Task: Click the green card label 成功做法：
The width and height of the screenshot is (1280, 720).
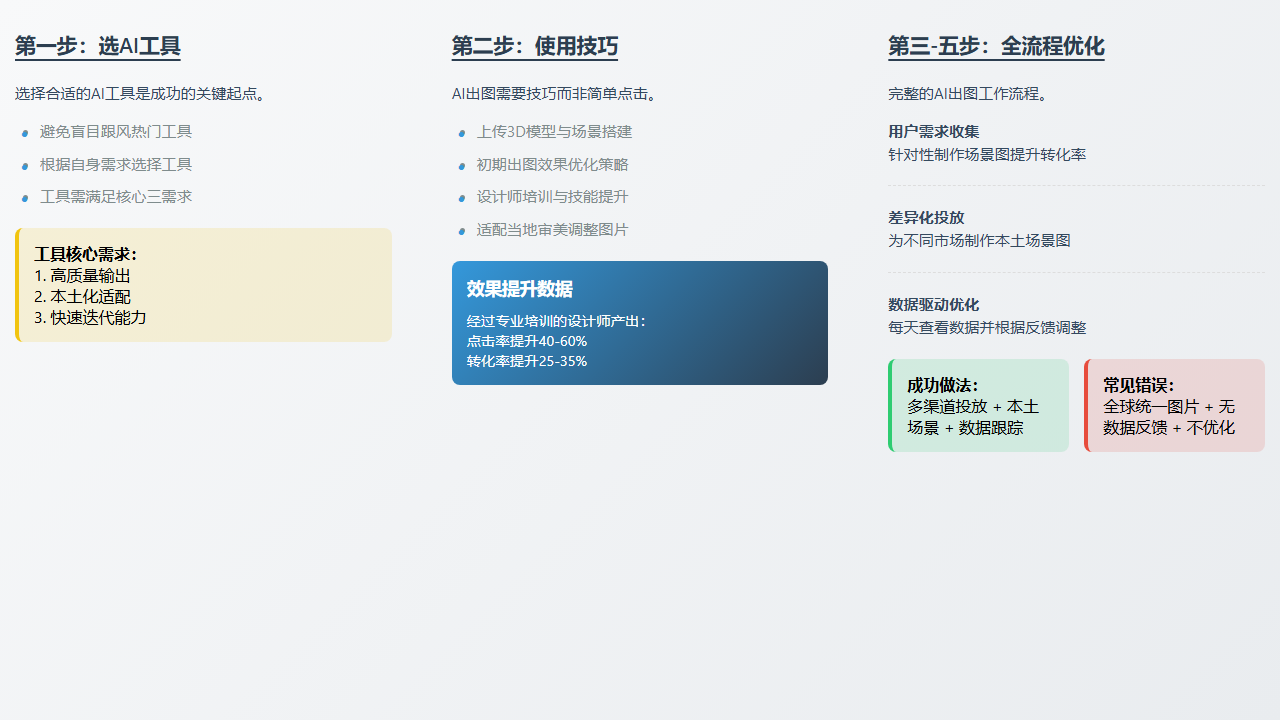Action: tap(943, 385)
